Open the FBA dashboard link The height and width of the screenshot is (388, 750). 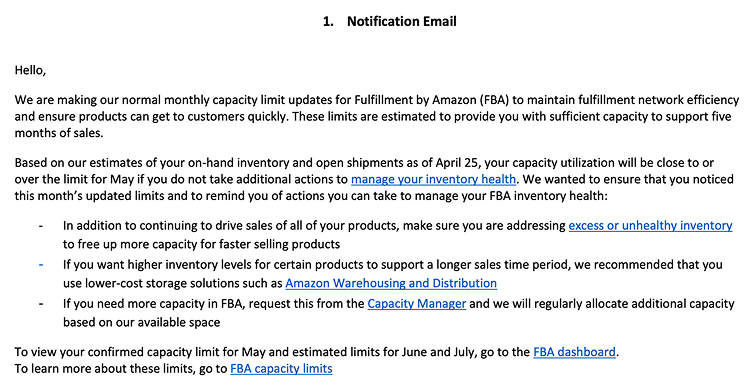(574, 352)
